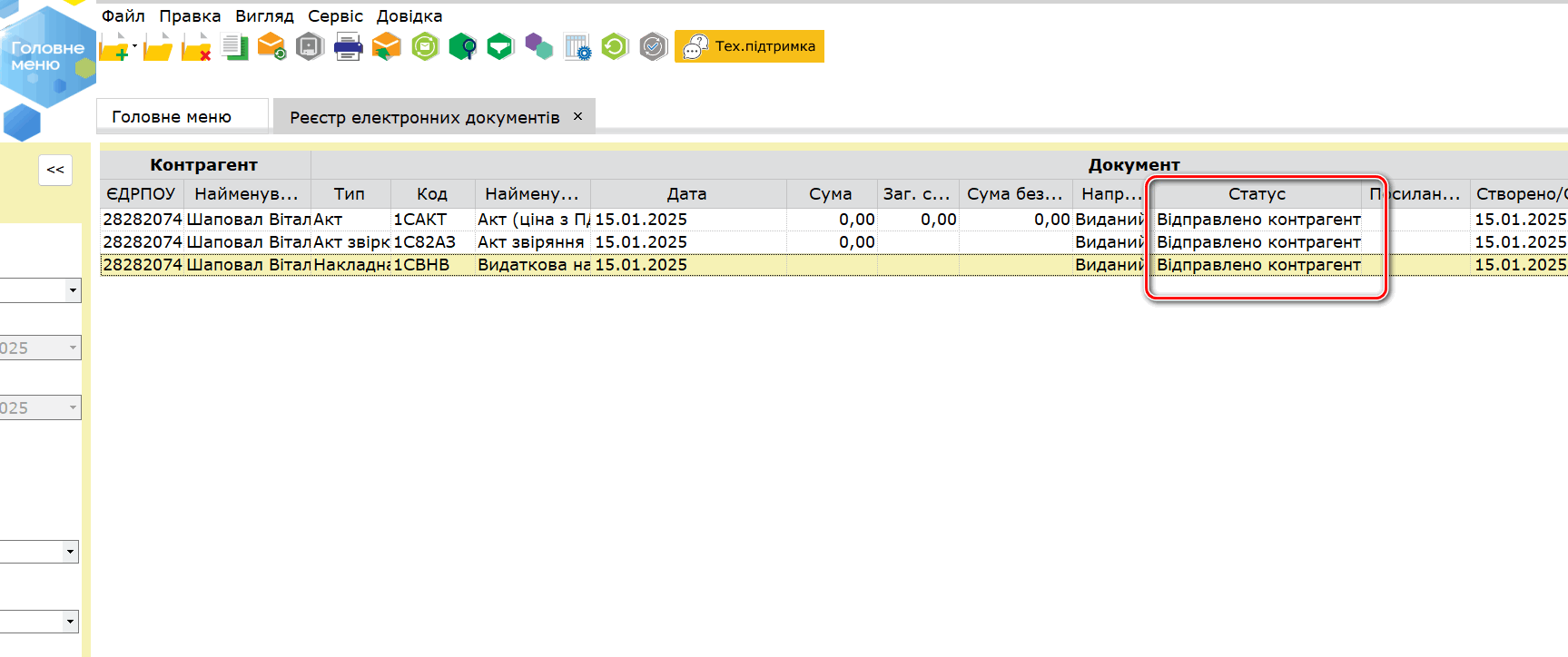The image size is (1568, 657).
Task: Click the printer icon in toolbar
Action: point(348,47)
